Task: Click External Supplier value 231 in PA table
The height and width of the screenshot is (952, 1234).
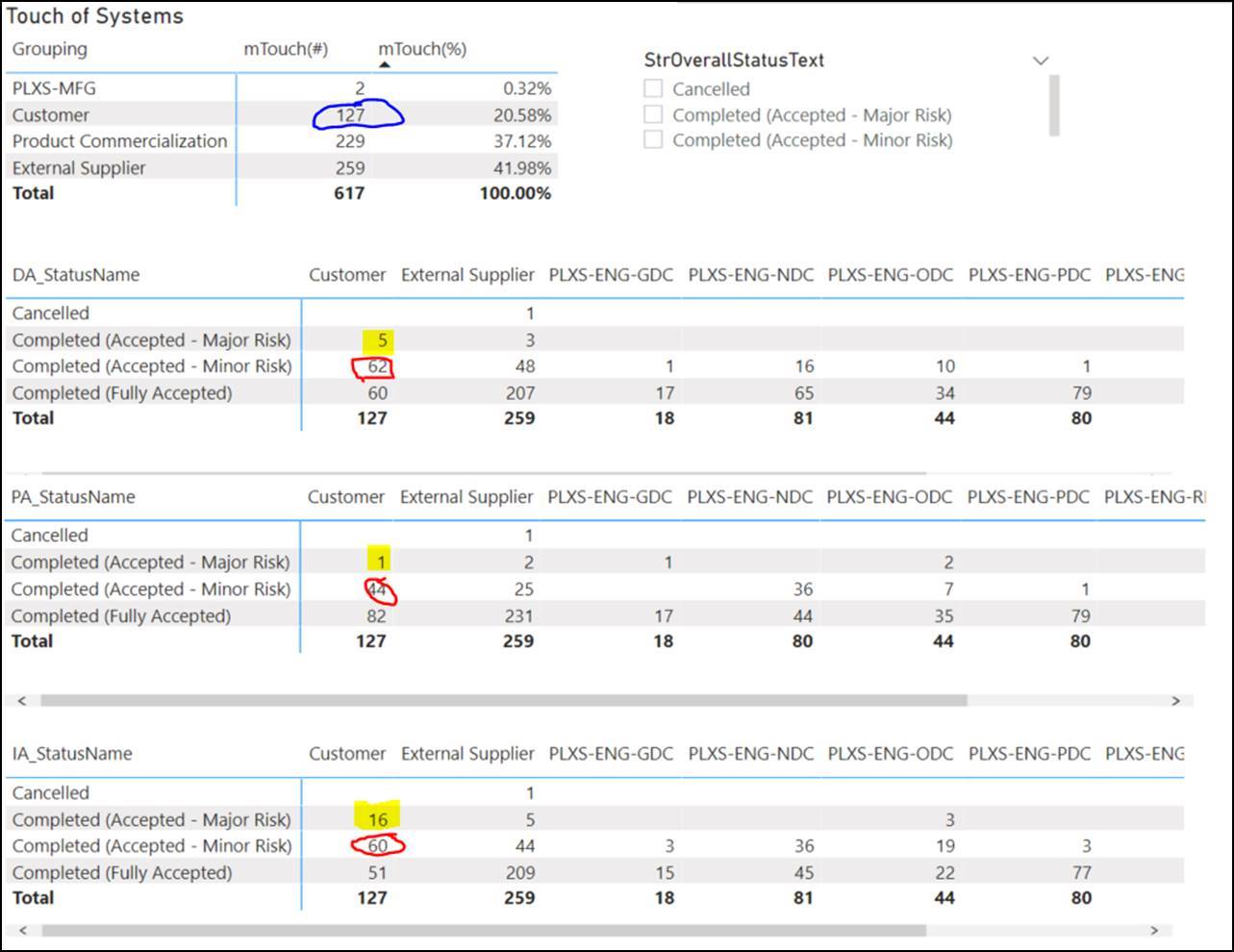Action: click(518, 616)
